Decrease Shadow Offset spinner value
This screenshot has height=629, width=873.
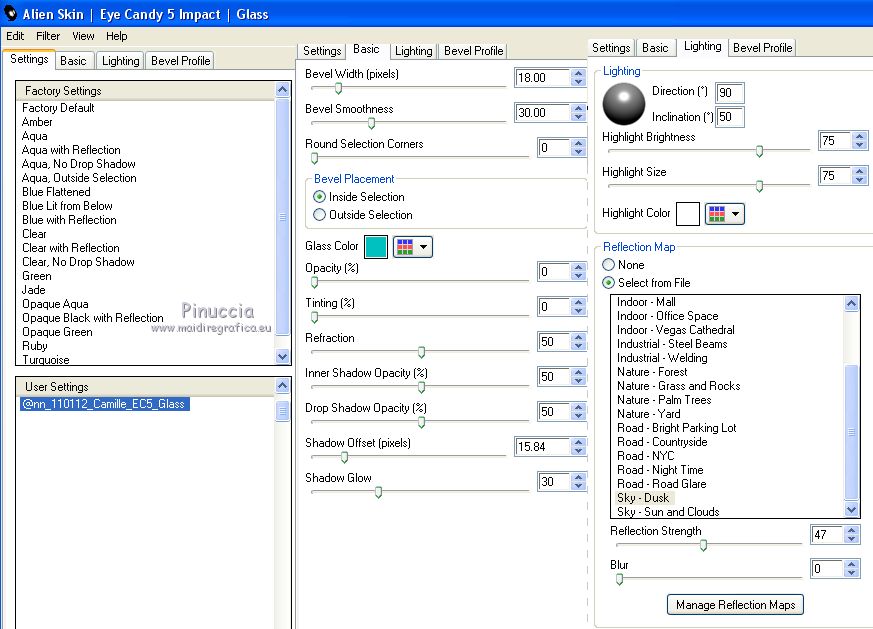pos(579,451)
